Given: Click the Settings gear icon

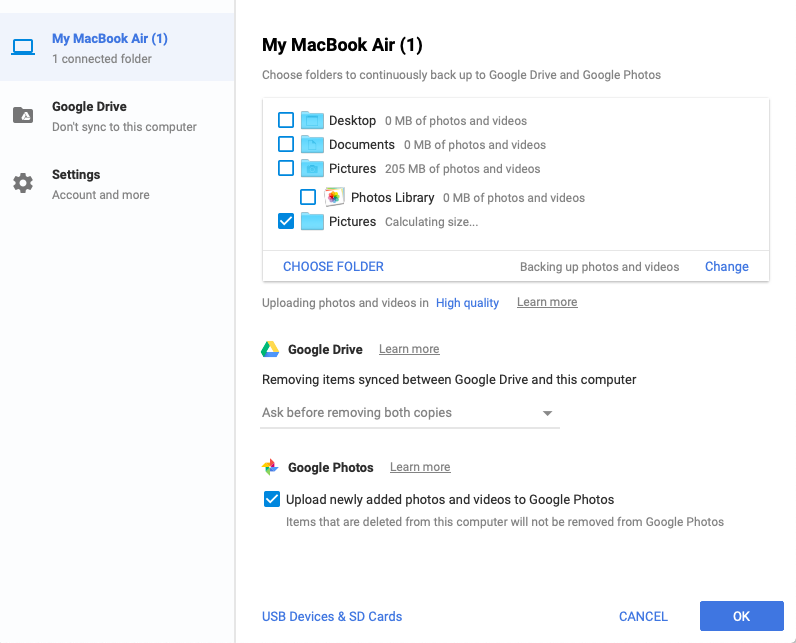Looking at the screenshot, I should pos(23,183).
